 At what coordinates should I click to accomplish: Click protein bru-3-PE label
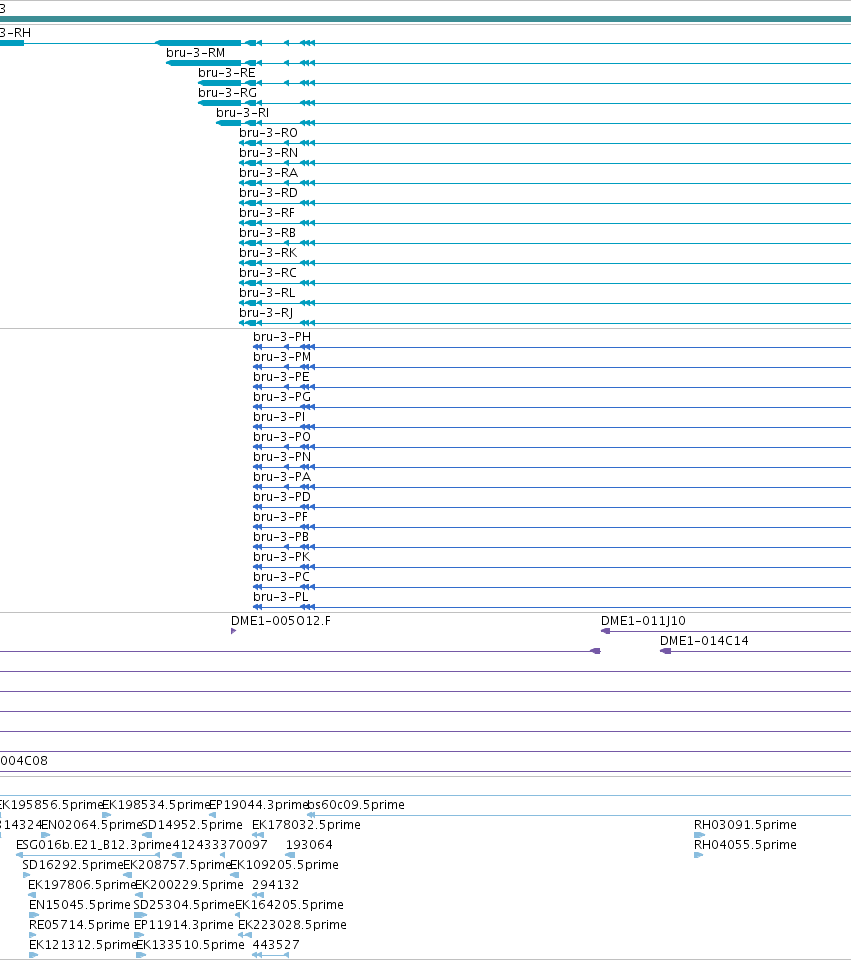[281, 377]
